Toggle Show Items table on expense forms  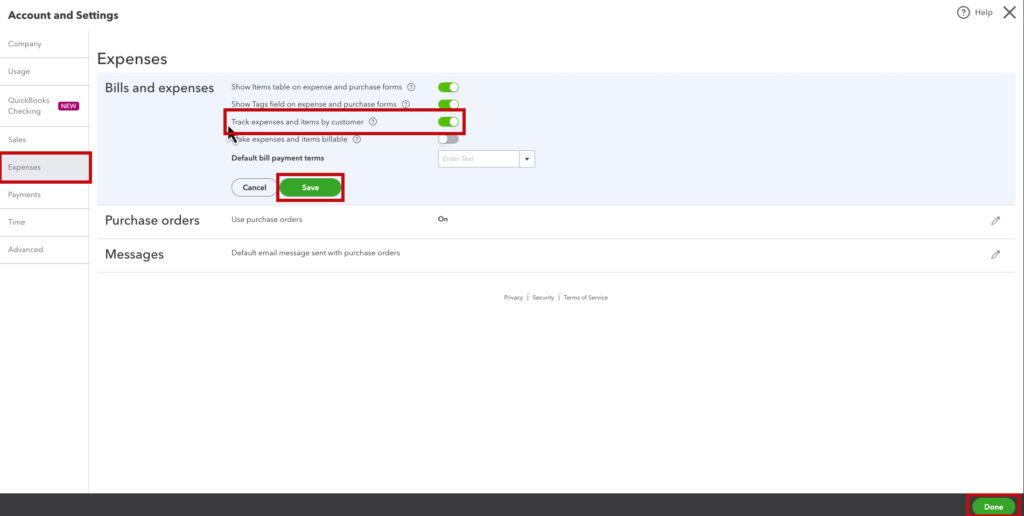pos(448,87)
